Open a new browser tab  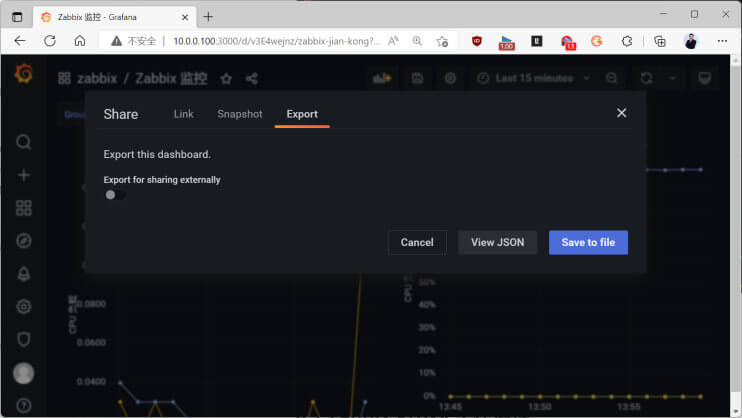coord(208,17)
